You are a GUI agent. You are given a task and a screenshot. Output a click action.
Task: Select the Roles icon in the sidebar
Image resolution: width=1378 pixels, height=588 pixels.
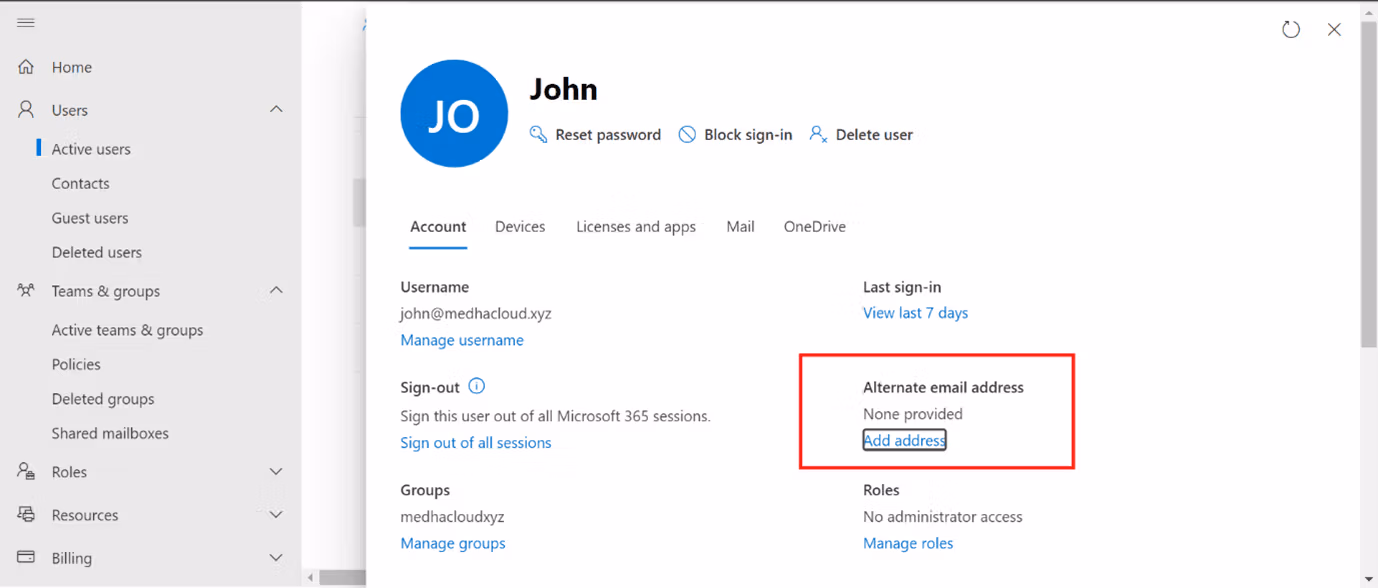(25, 471)
